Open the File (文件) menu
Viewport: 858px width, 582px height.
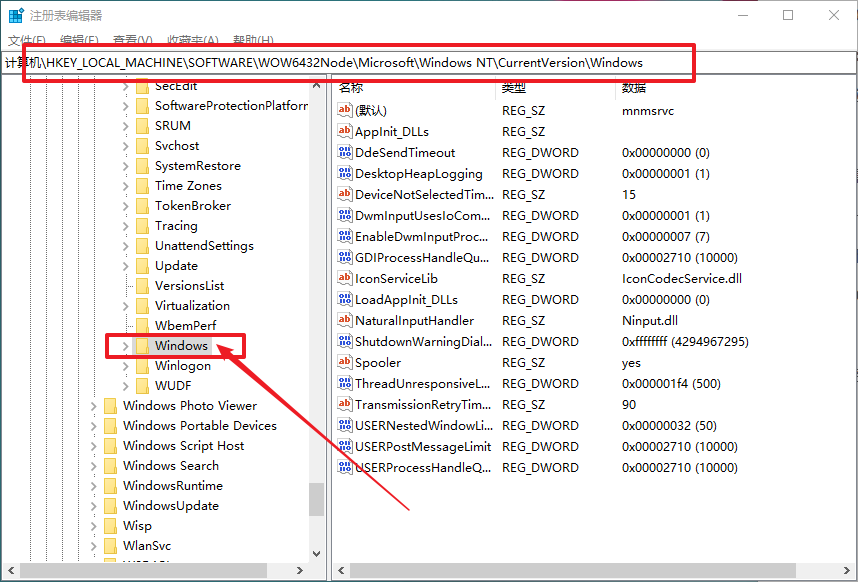coord(27,41)
